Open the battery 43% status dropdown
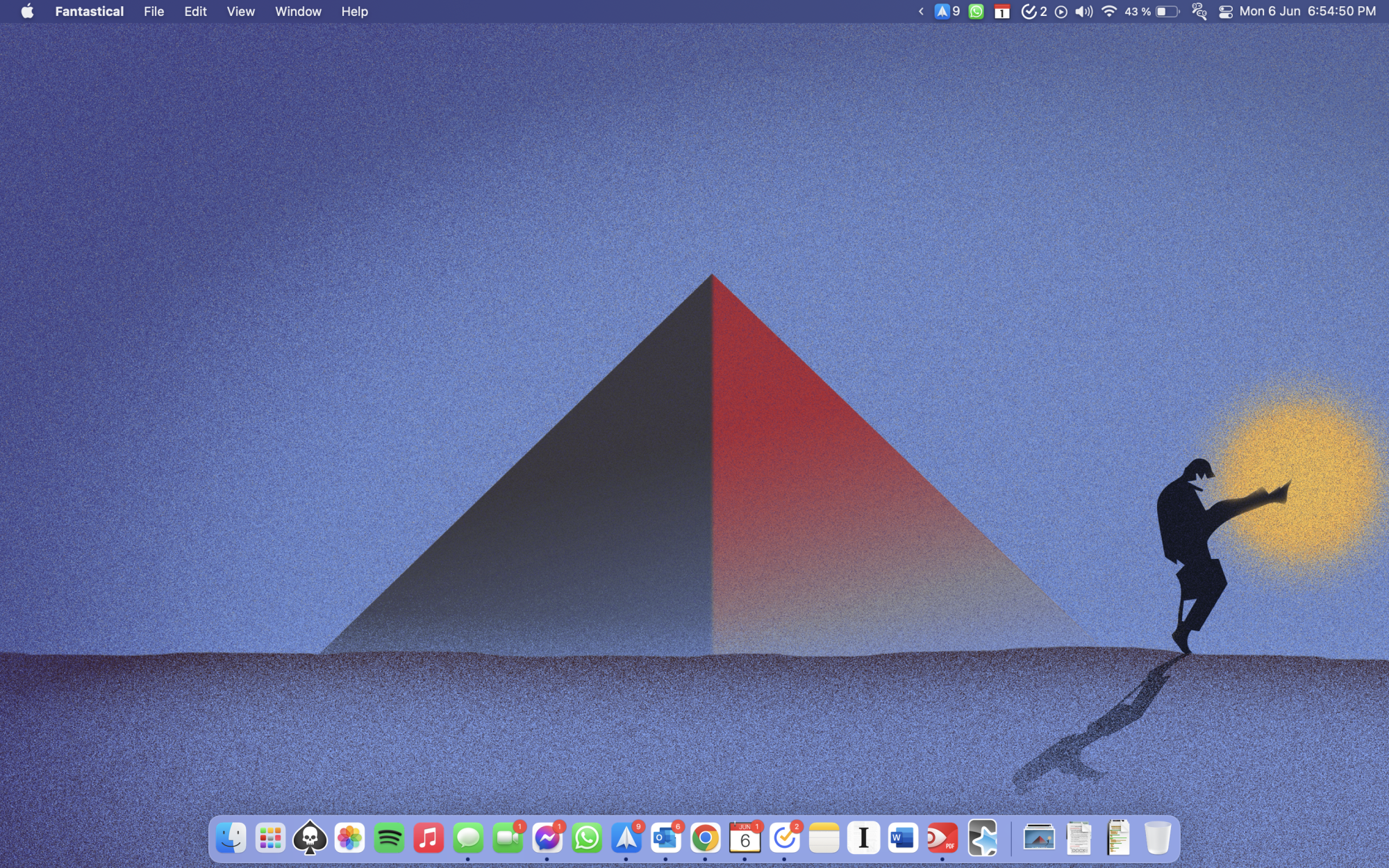This screenshot has width=1389, height=868. pyautogui.click(x=1167, y=12)
